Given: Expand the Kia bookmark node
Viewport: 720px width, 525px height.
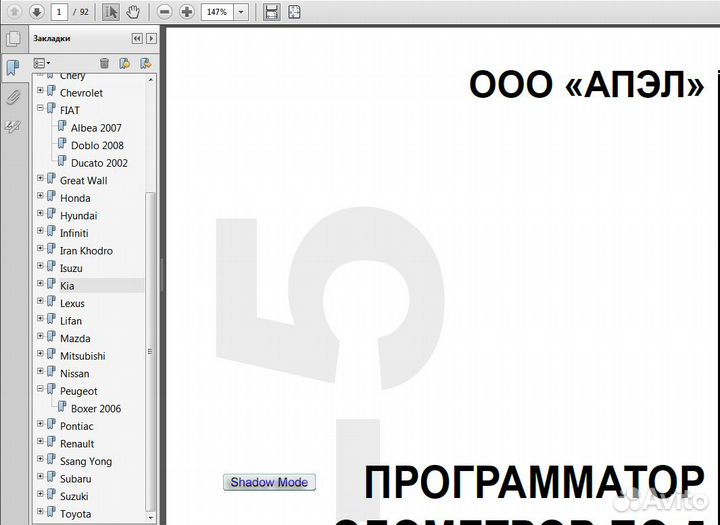Looking at the screenshot, I should (40, 283).
